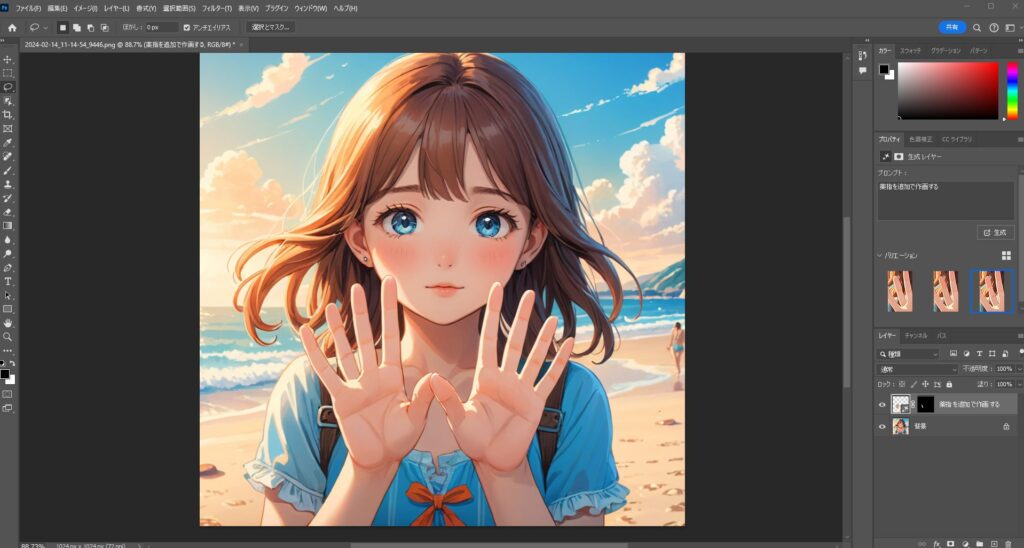
Task: Select the Brush tool
Action: 8,170
